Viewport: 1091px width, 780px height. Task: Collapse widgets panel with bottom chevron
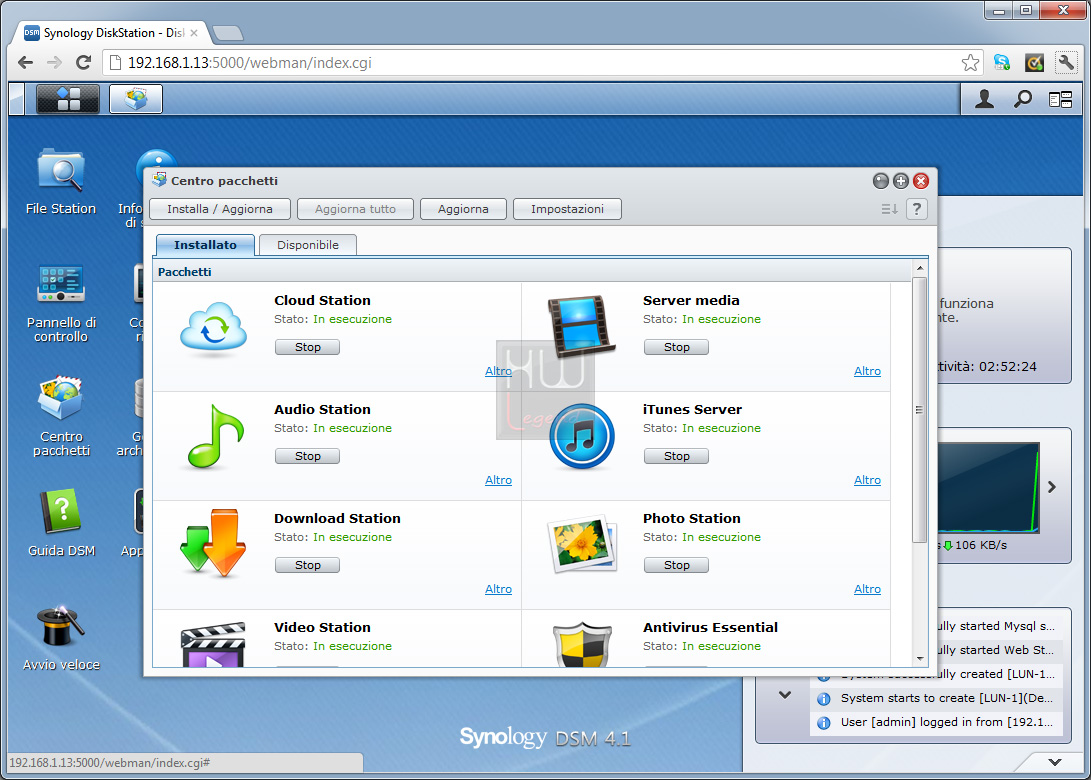pos(1055,762)
